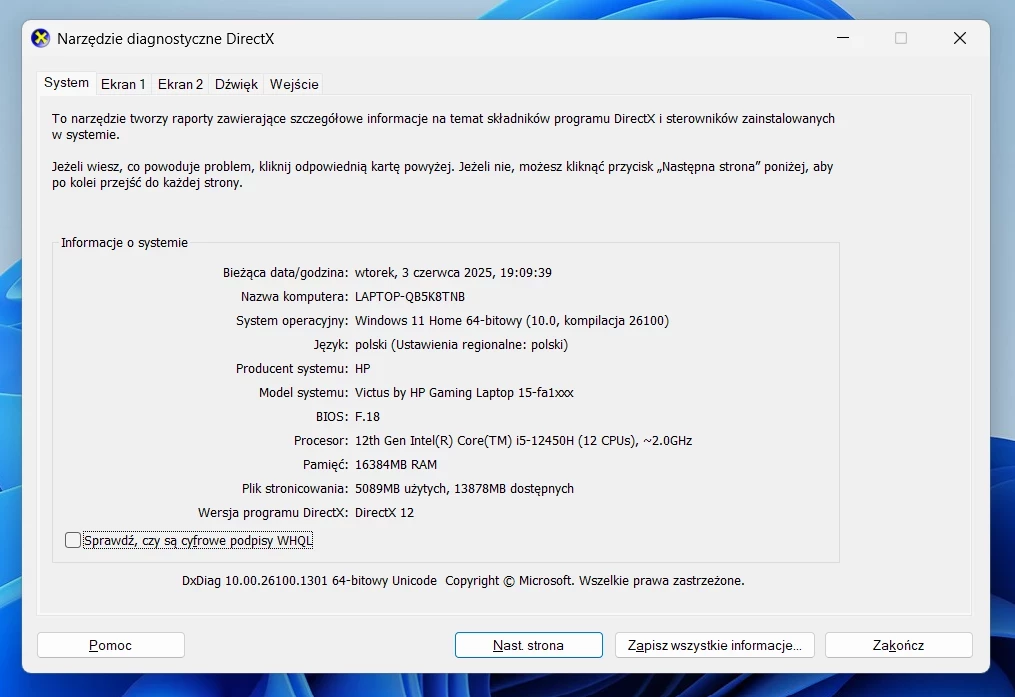Image resolution: width=1015 pixels, height=697 pixels.
Task: Click the 'DirectX 12' version value
Action: [x=384, y=513]
